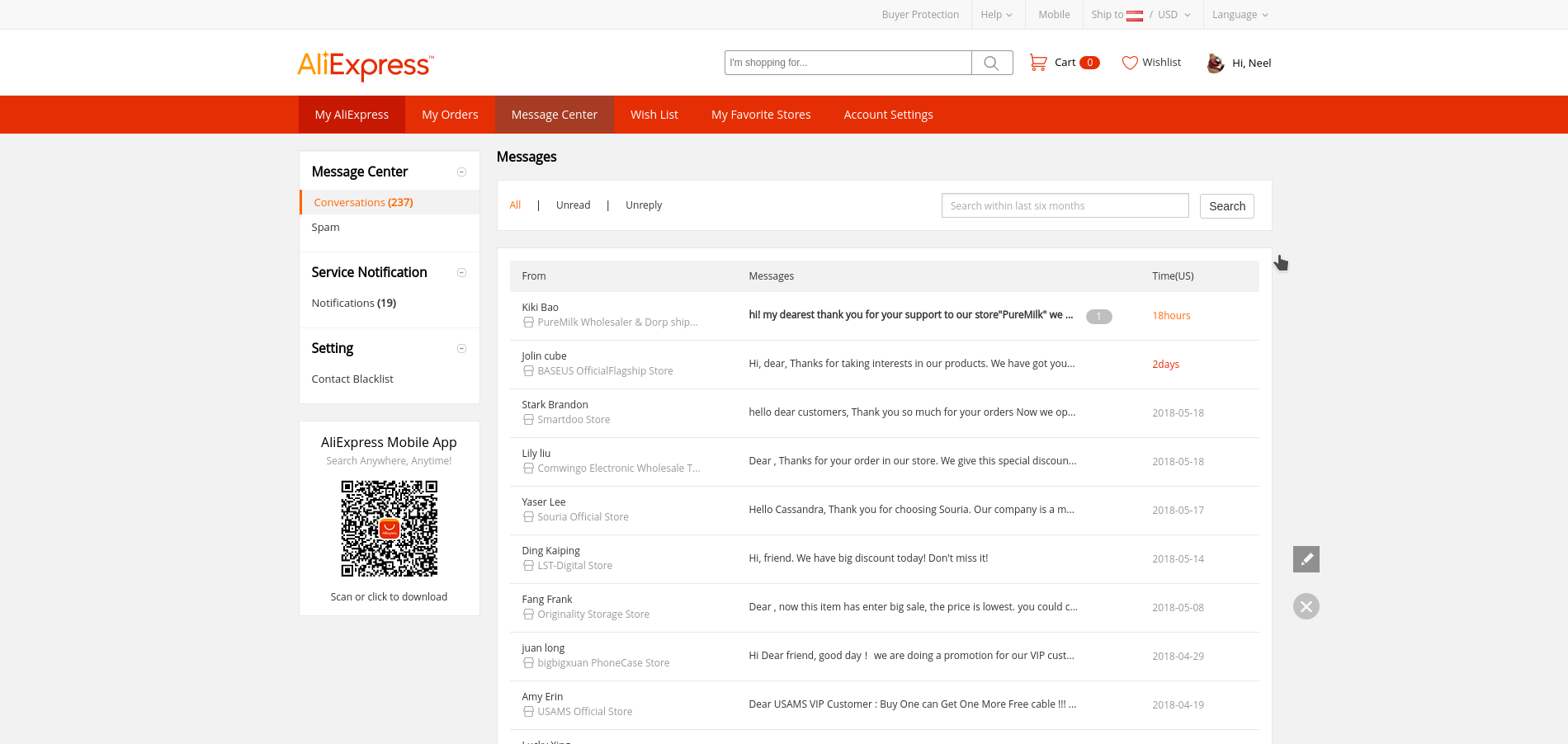
Task: Click 'Scan or click to download' text
Action: click(x=389, y=597)
